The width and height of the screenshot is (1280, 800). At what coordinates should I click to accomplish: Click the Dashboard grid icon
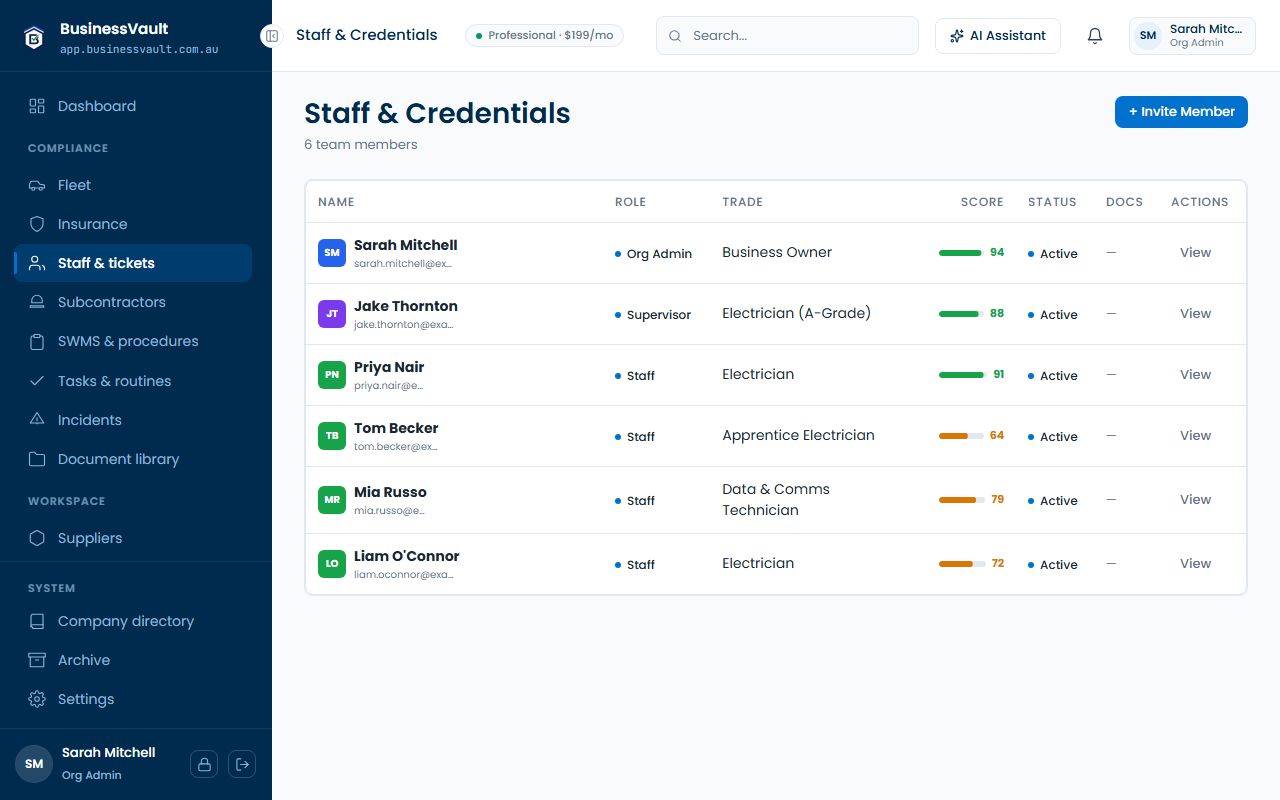[37, 106]
